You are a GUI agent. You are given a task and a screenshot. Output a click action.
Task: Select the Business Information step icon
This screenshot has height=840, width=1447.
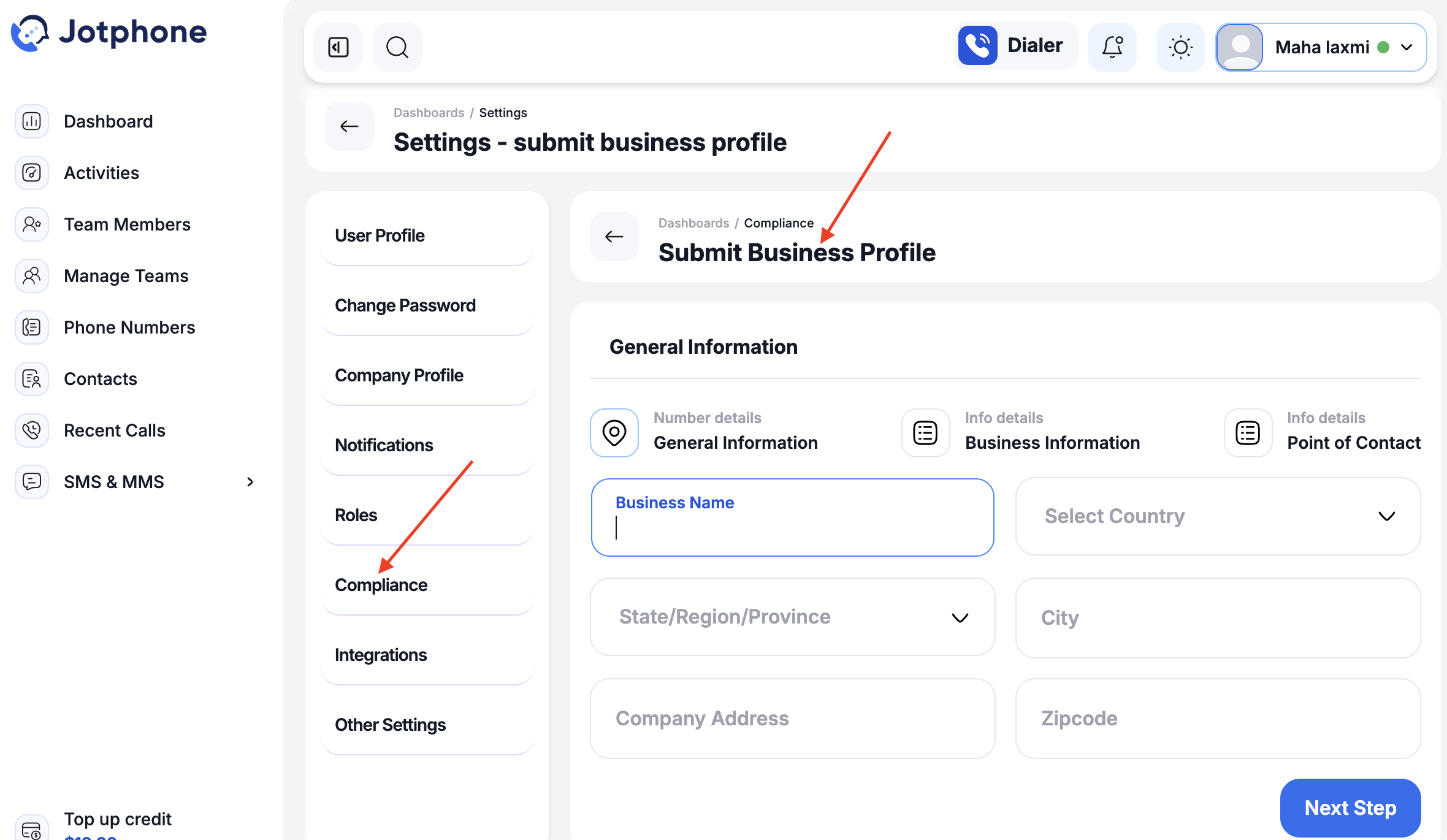coord(925,433)
